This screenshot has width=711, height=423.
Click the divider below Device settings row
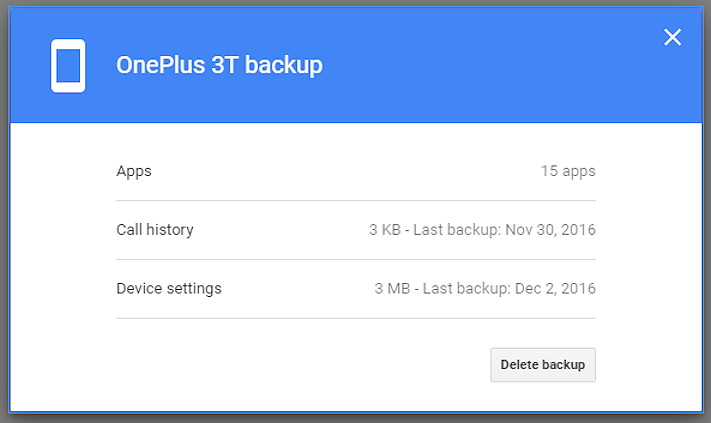pos(356,318)
